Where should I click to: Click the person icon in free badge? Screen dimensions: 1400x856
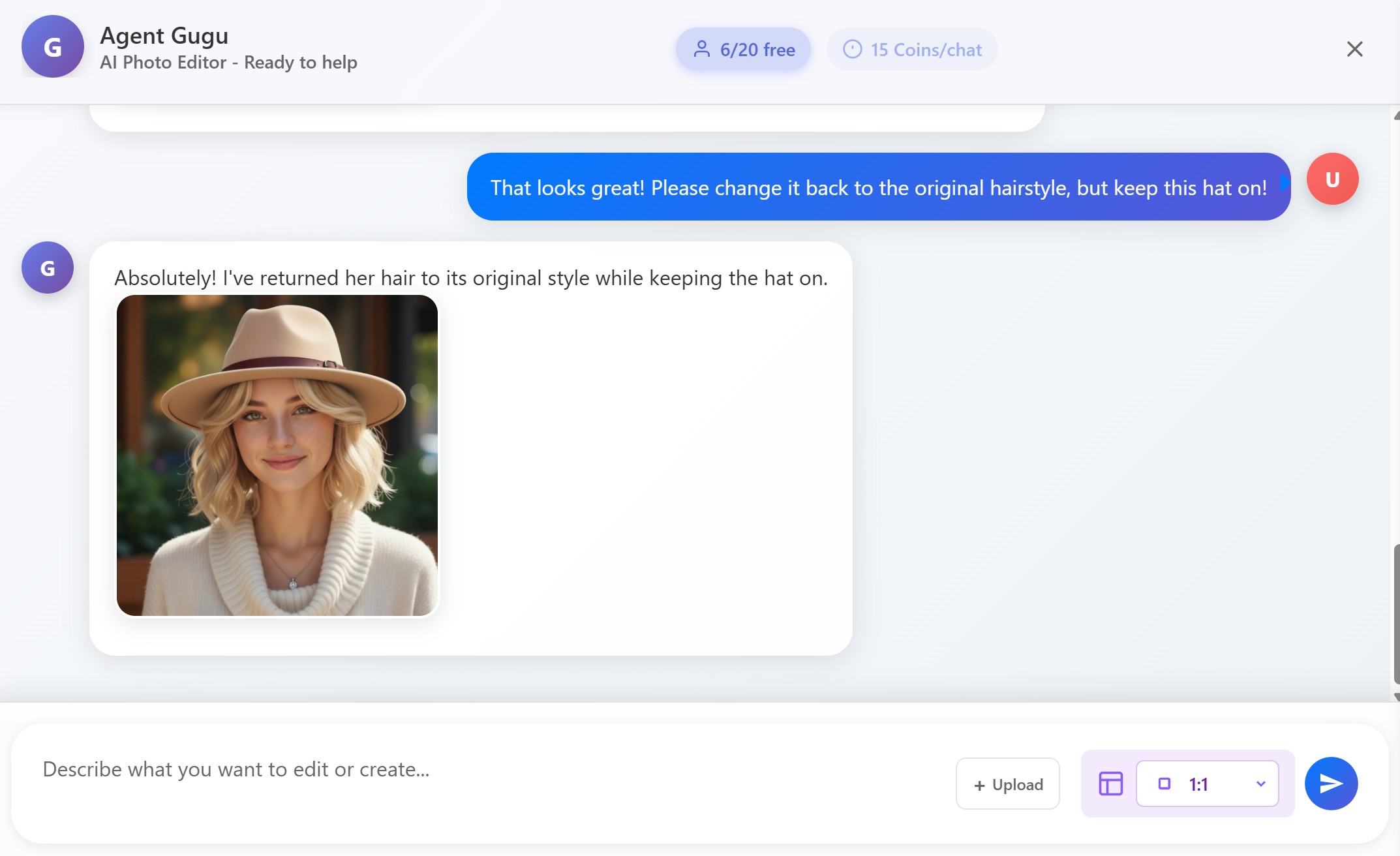pos(701,50)
